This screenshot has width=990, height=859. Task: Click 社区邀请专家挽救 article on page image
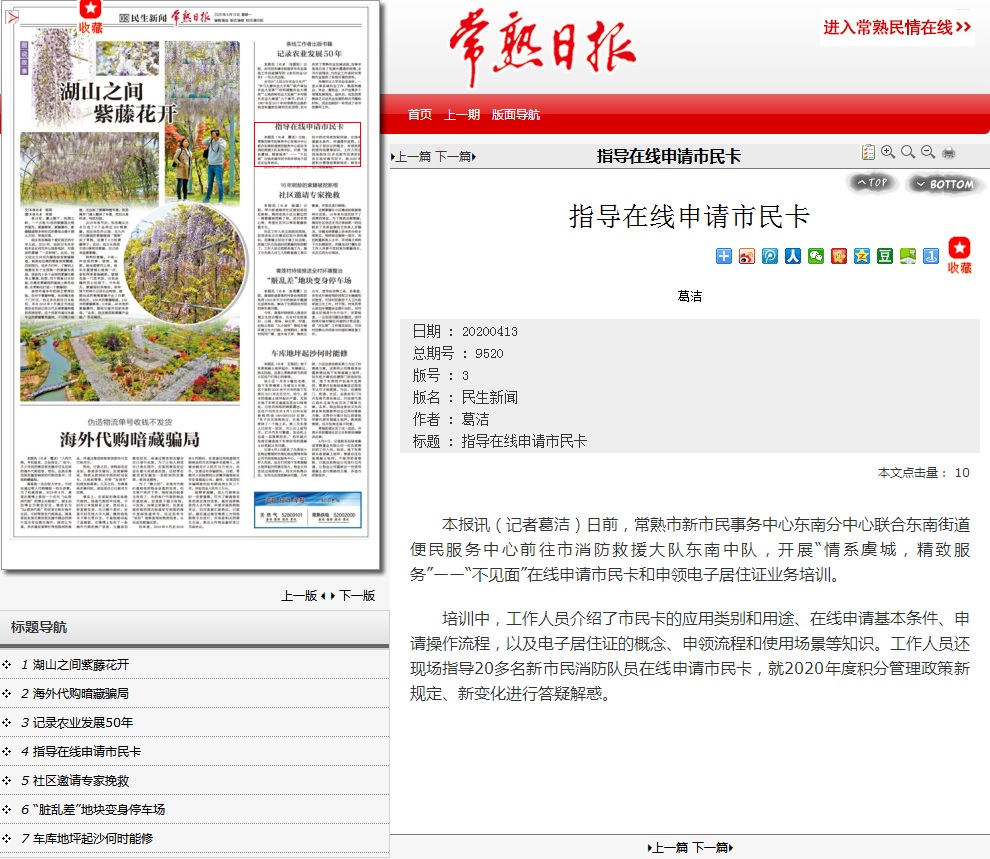click(x=309, y=218)
